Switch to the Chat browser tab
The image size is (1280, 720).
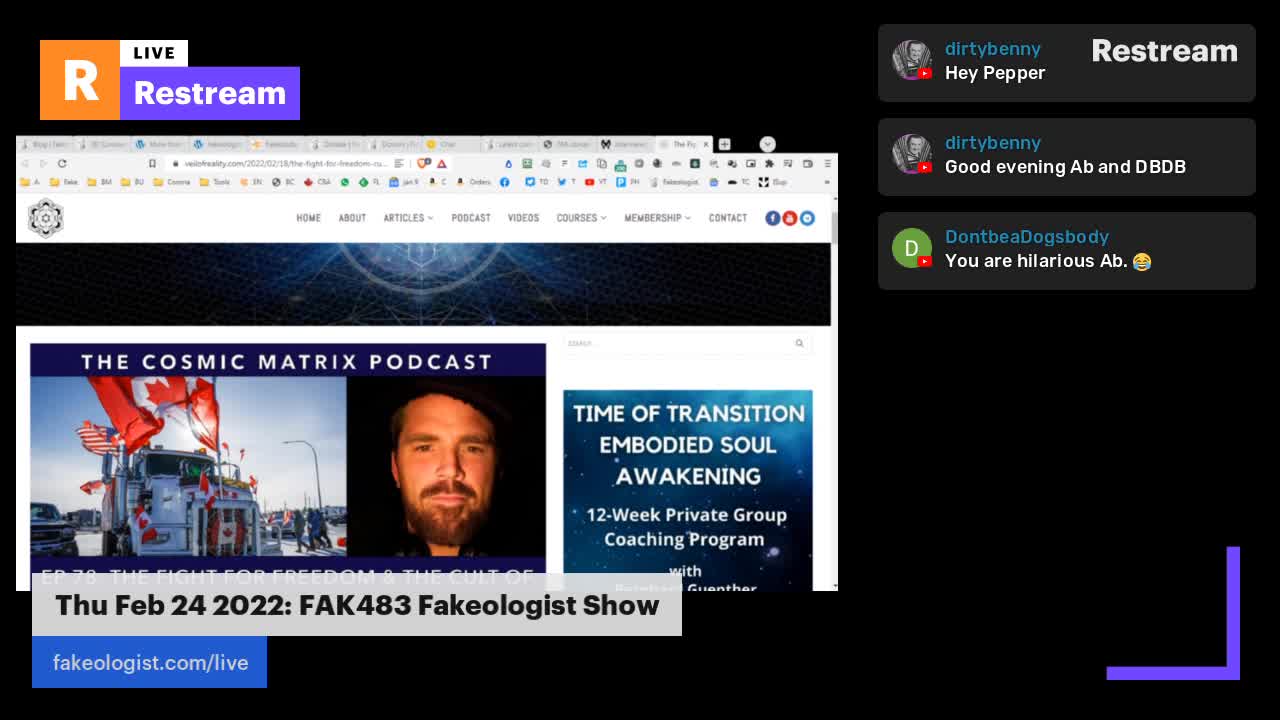[450, 144]
